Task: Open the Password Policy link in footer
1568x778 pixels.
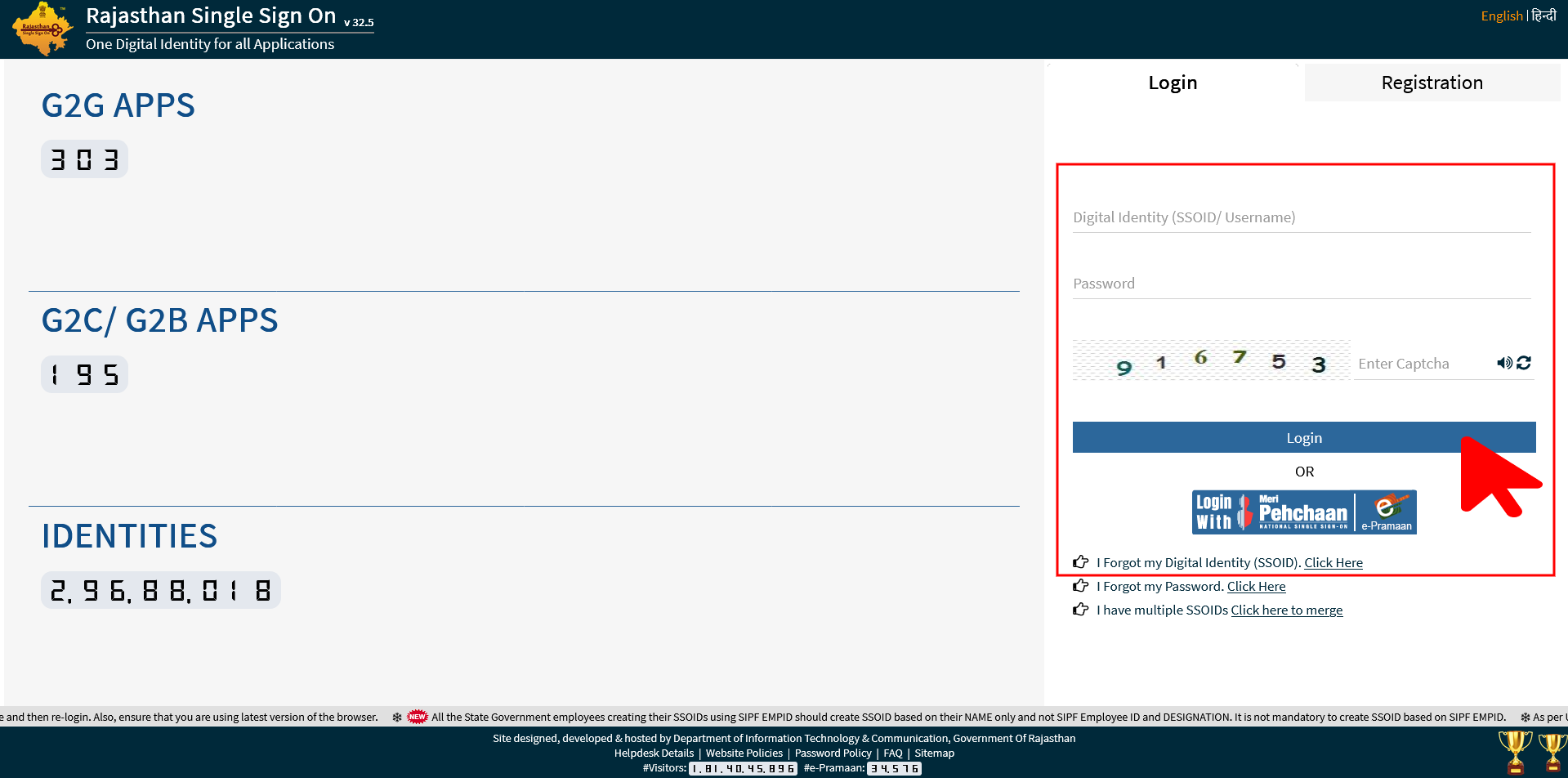Action: 833,753
